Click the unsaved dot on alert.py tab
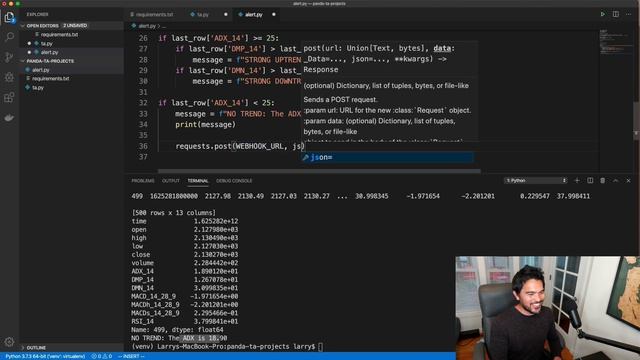The width and height of the screenshot is (640, 360). (273, 14)
